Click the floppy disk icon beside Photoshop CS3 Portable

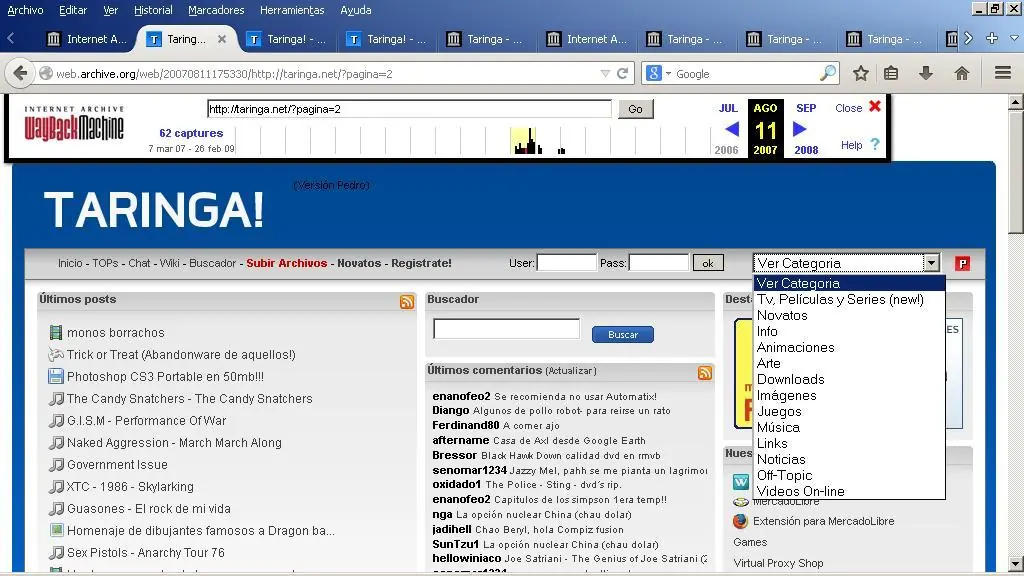[55, 376]
